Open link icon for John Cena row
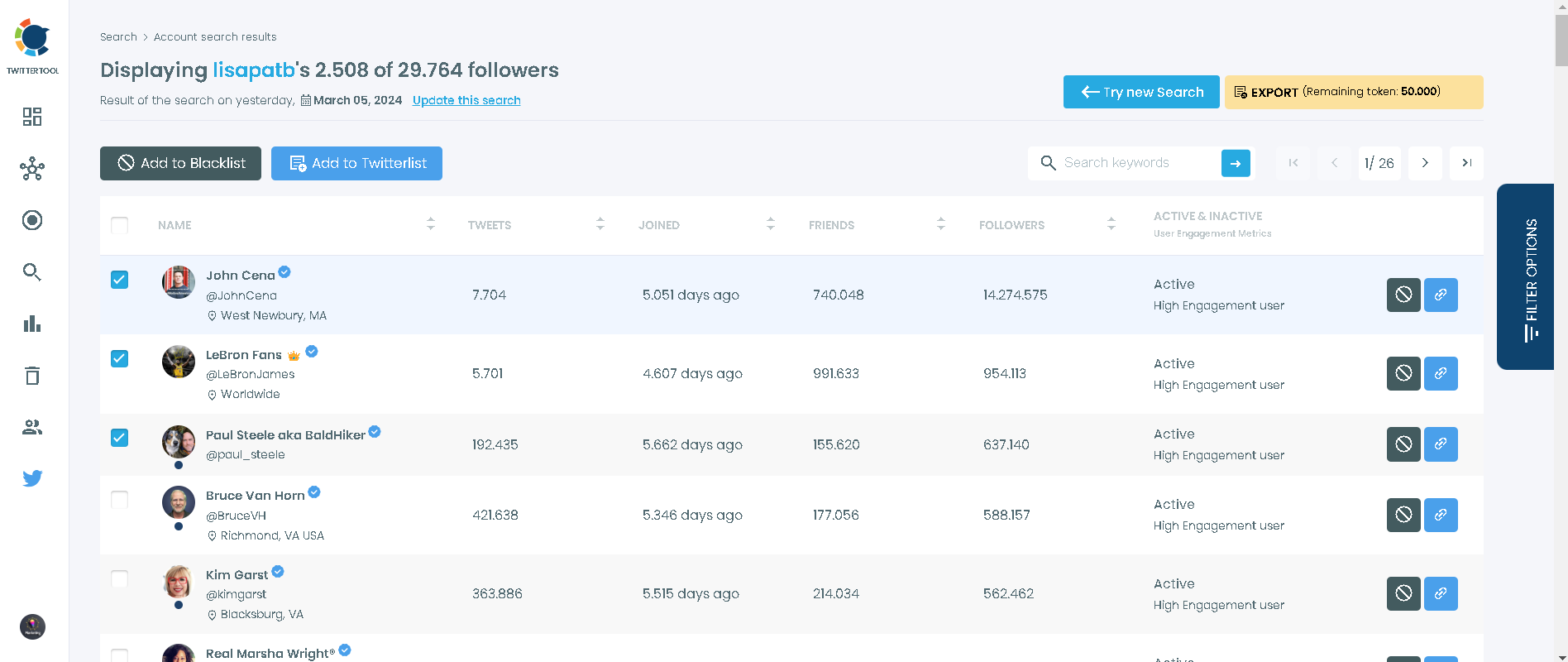Screen dimensions: 1568x662 pos(1441,295)
